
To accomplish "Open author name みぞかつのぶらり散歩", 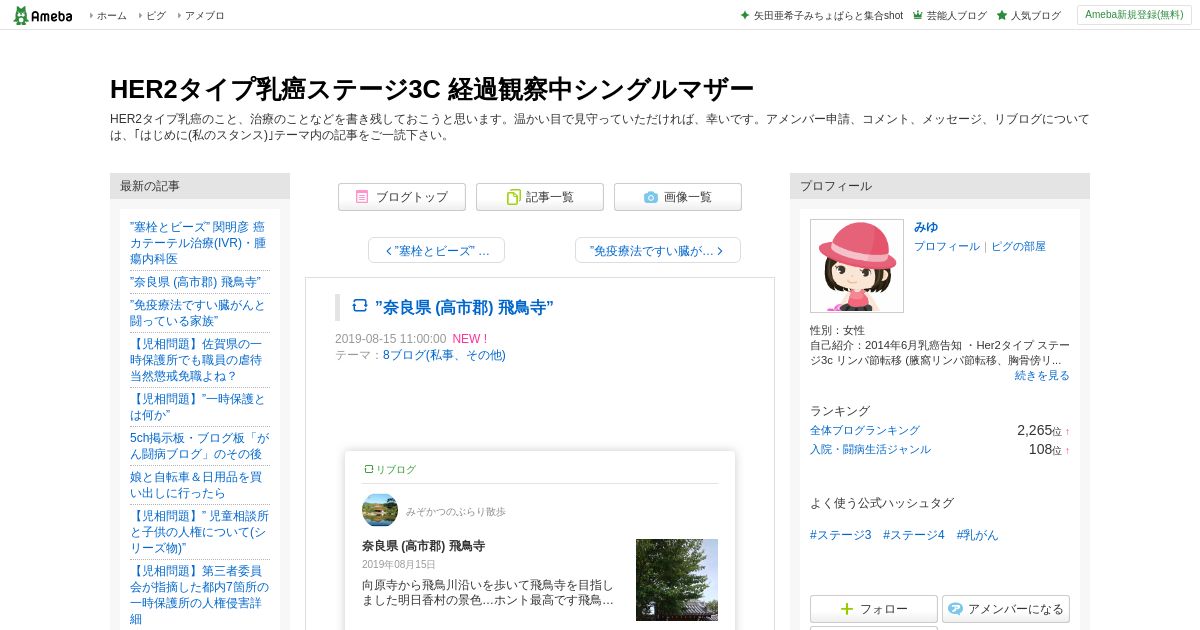I will (x=456, y=511).
